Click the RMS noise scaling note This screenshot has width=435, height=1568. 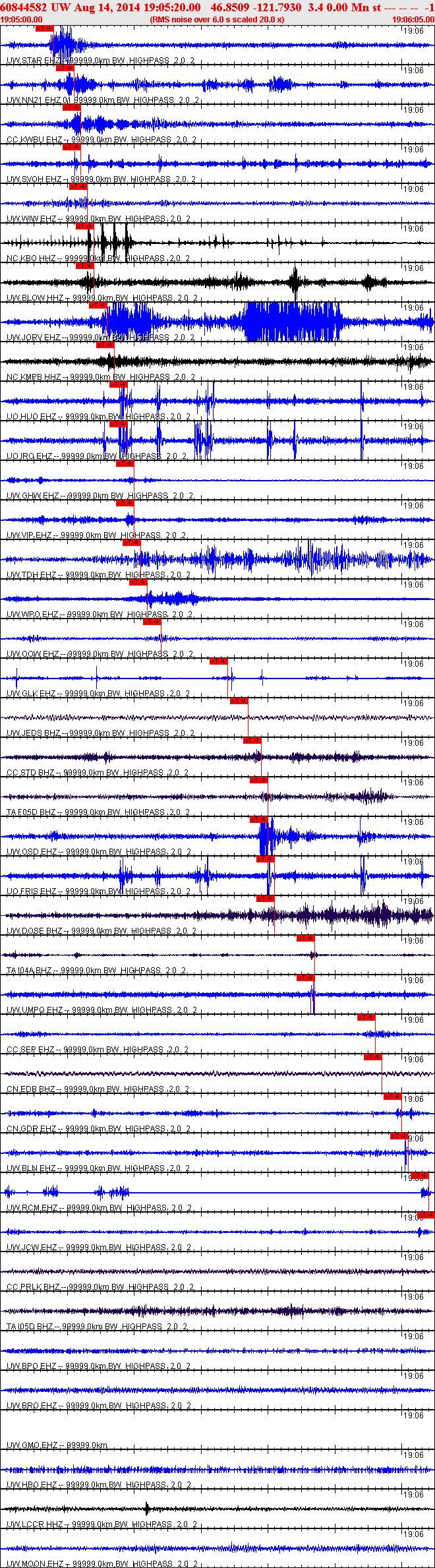217,20
